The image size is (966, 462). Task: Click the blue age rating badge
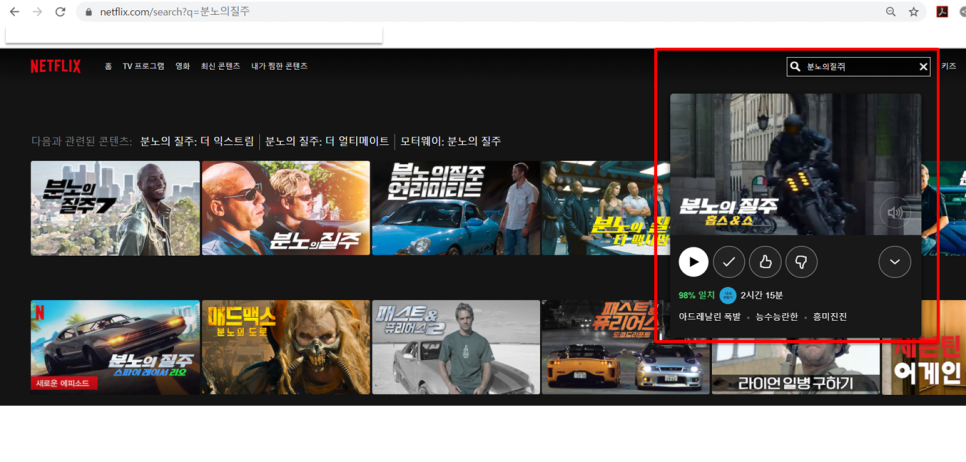click(728, 296)
